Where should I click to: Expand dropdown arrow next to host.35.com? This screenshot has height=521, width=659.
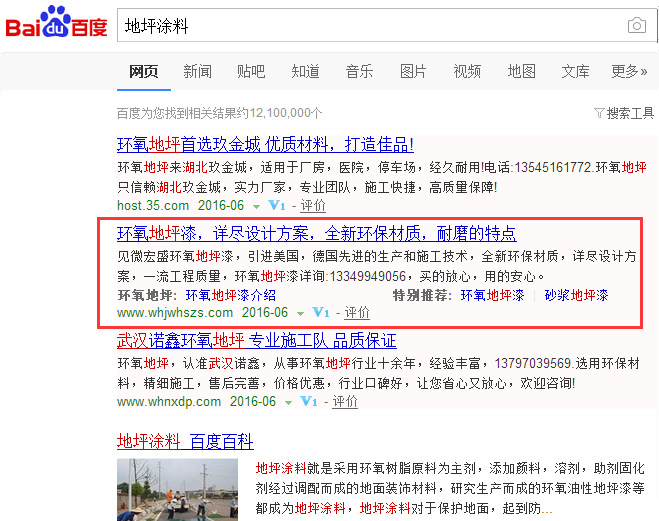coord(256,207)
